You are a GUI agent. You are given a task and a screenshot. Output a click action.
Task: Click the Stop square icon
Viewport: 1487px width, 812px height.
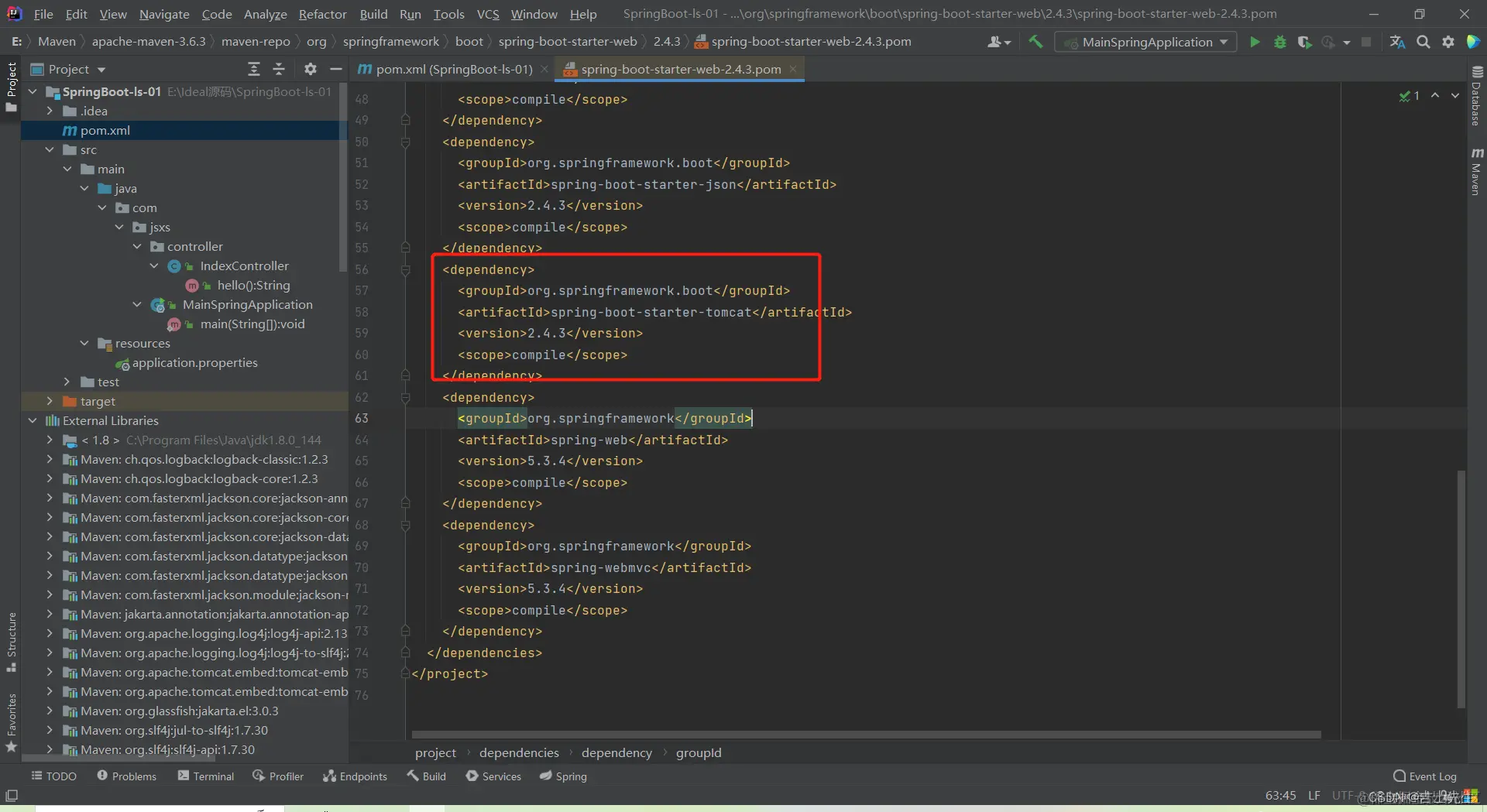[1366, 42]
